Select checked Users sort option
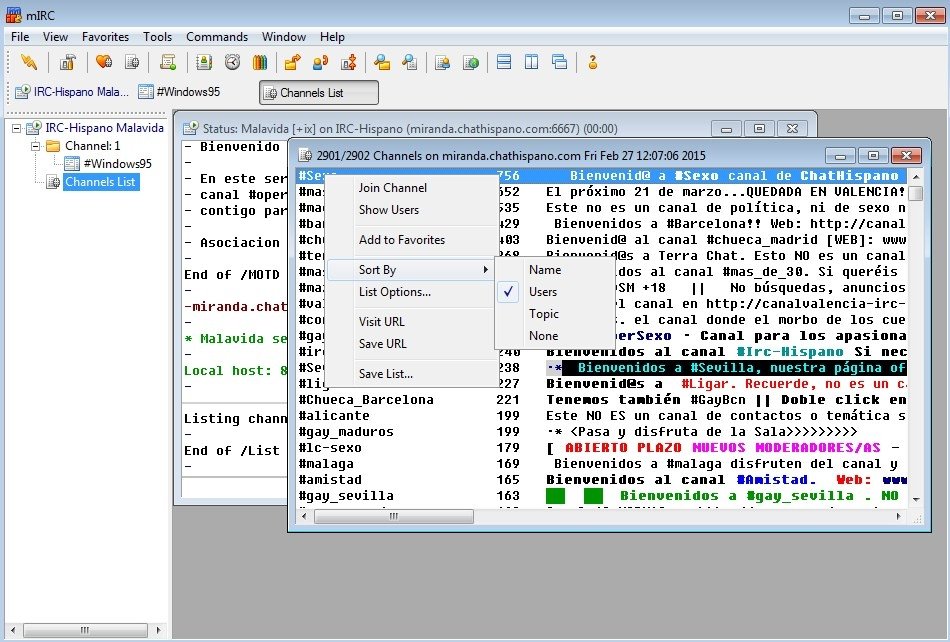The image size is (950, 642). coord(555,292)
